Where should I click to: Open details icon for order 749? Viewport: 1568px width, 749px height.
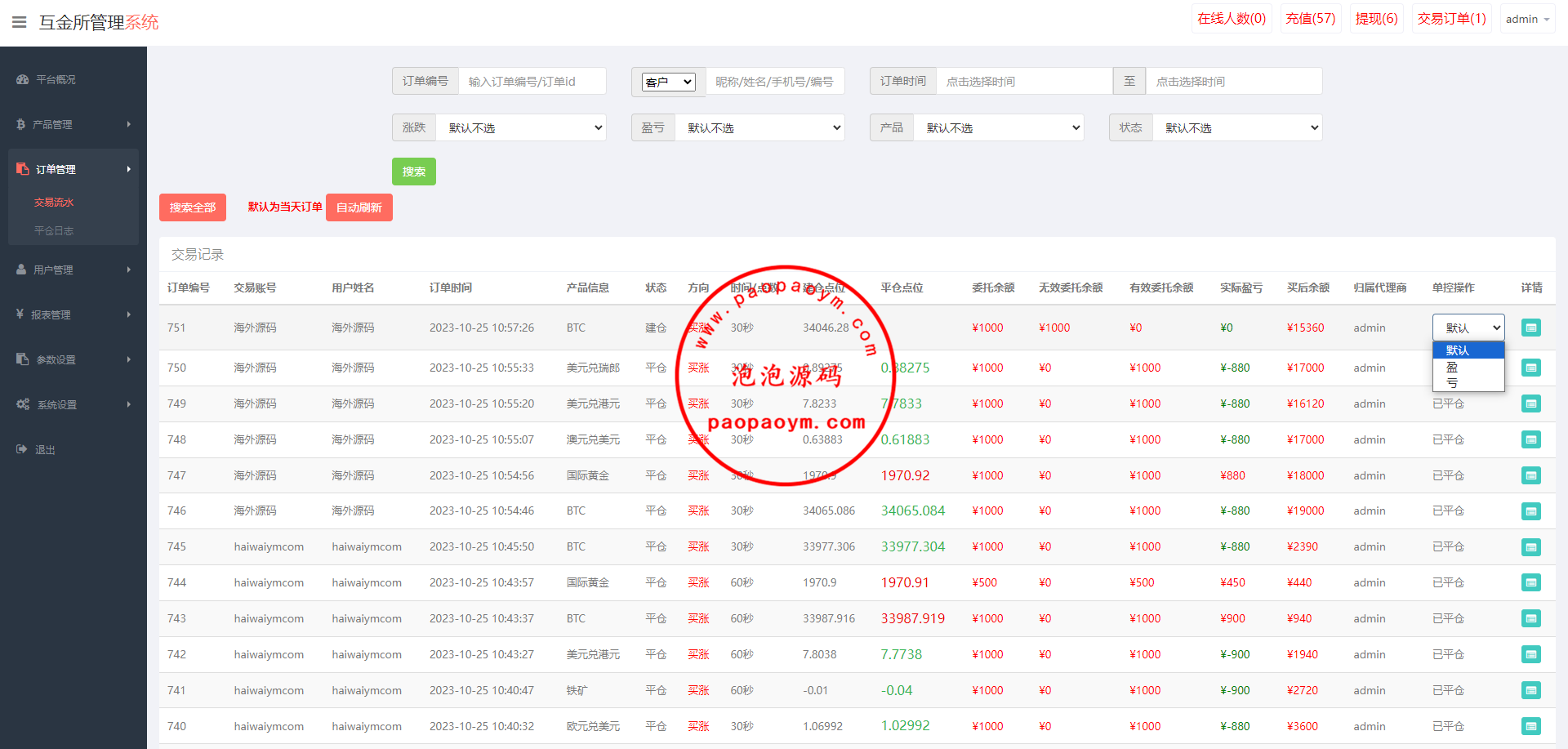point(1531,403)
